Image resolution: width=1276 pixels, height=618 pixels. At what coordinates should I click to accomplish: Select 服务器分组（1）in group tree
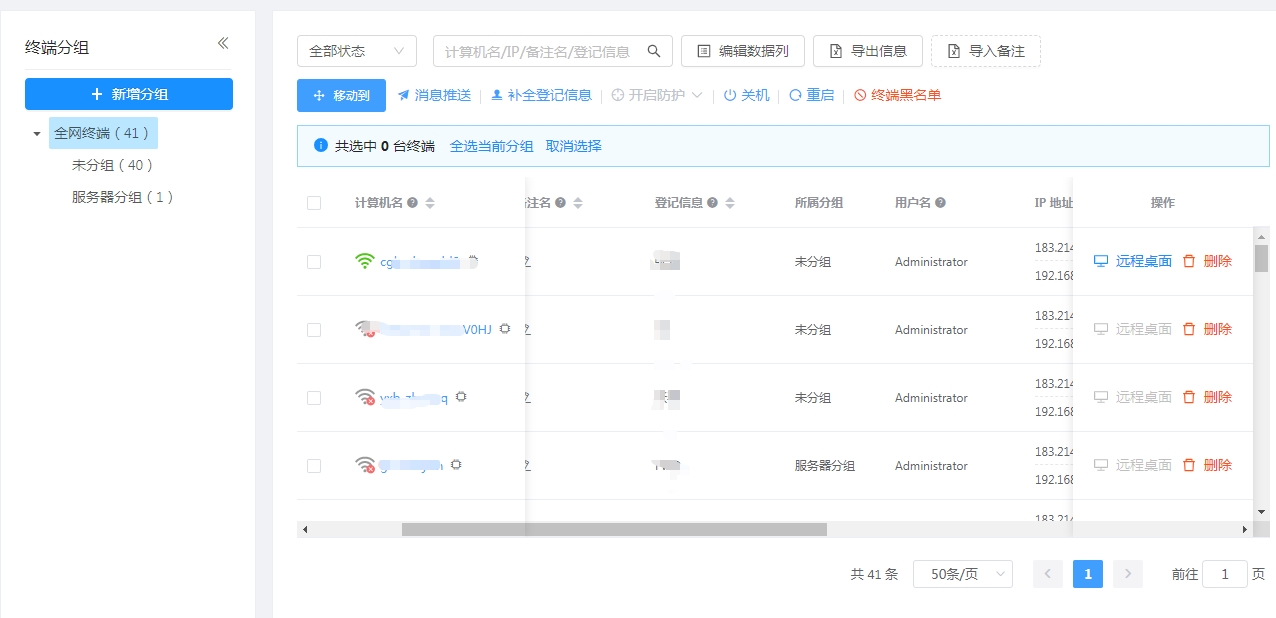123,197
